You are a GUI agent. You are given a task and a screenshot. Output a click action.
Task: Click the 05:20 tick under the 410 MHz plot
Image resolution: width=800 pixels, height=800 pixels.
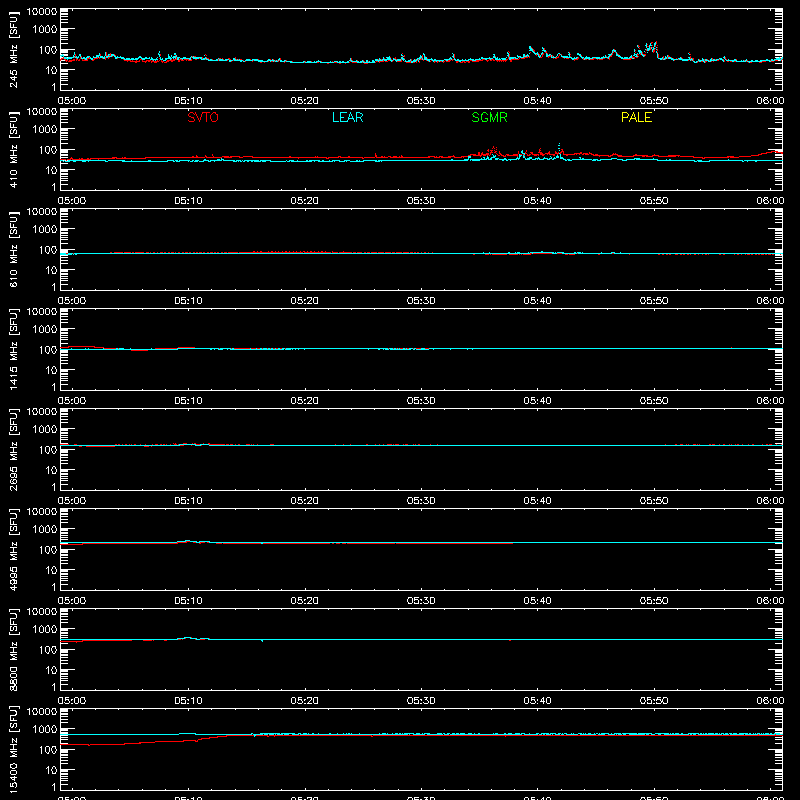point(305,201)
